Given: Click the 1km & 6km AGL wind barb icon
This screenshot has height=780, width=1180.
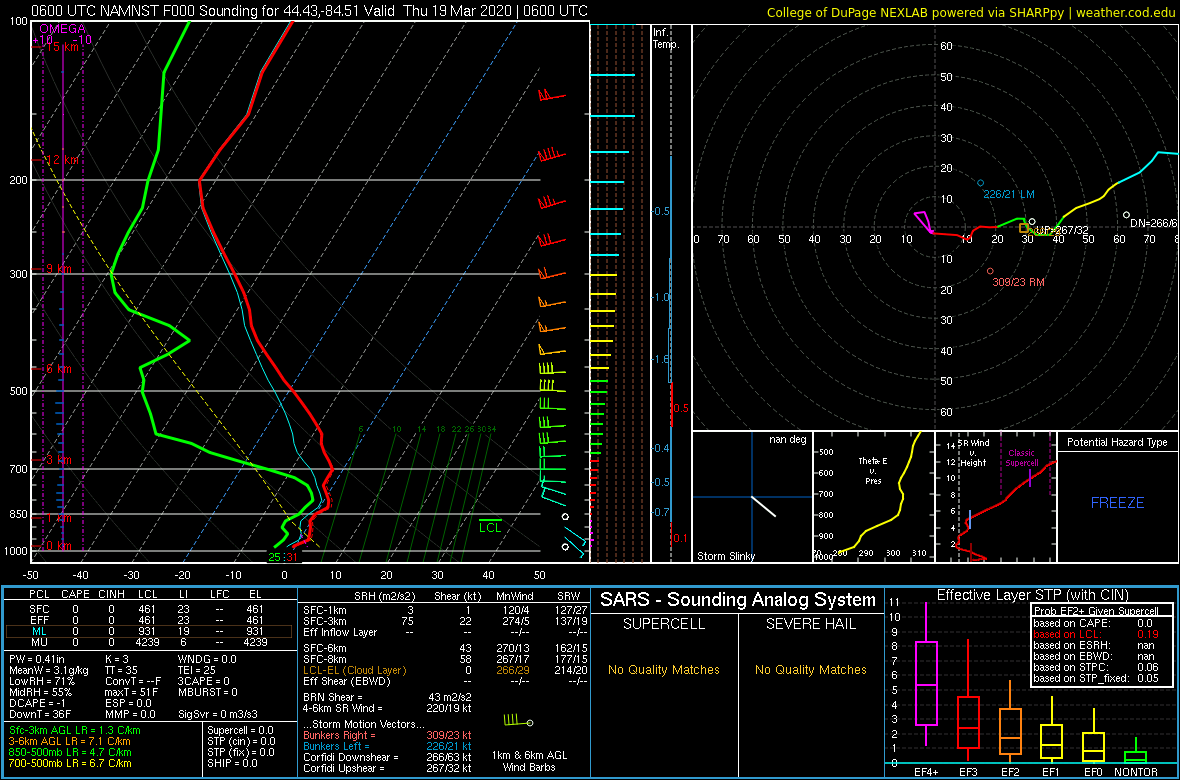Looking at the screenshot, I should 518,722.
